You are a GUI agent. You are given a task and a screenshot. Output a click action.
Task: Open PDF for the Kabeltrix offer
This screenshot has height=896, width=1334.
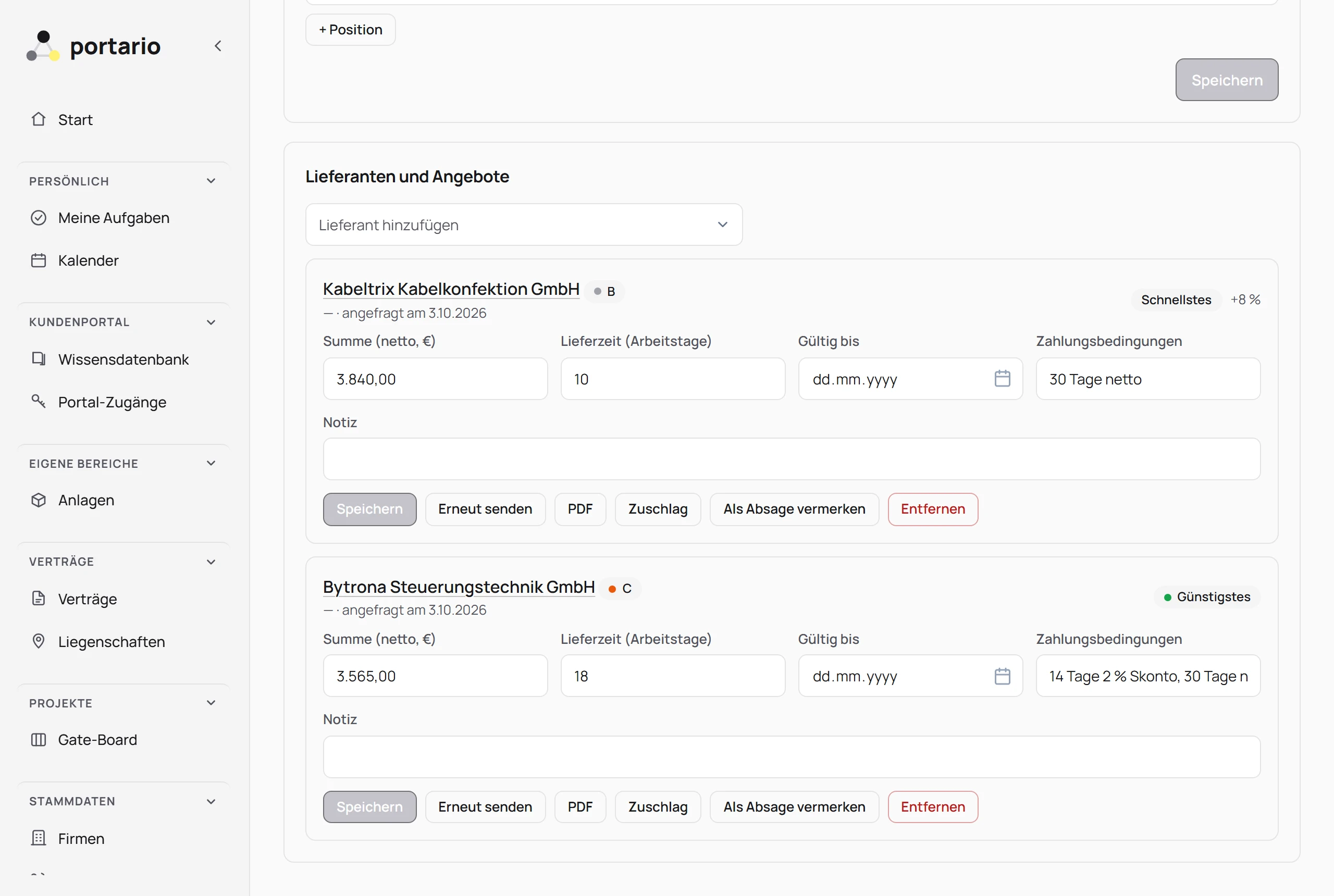tap(580, 509)
